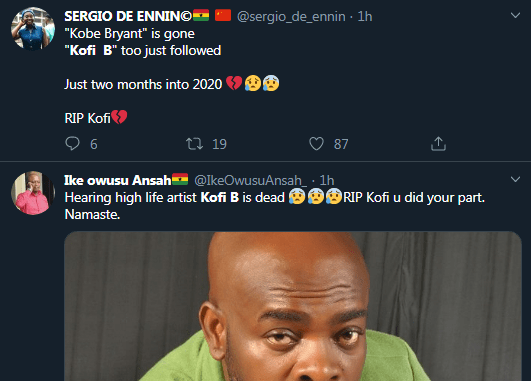The image size is (531, 381).
Task: Click reply icon on Sergio's tweet
Action: 72,144
